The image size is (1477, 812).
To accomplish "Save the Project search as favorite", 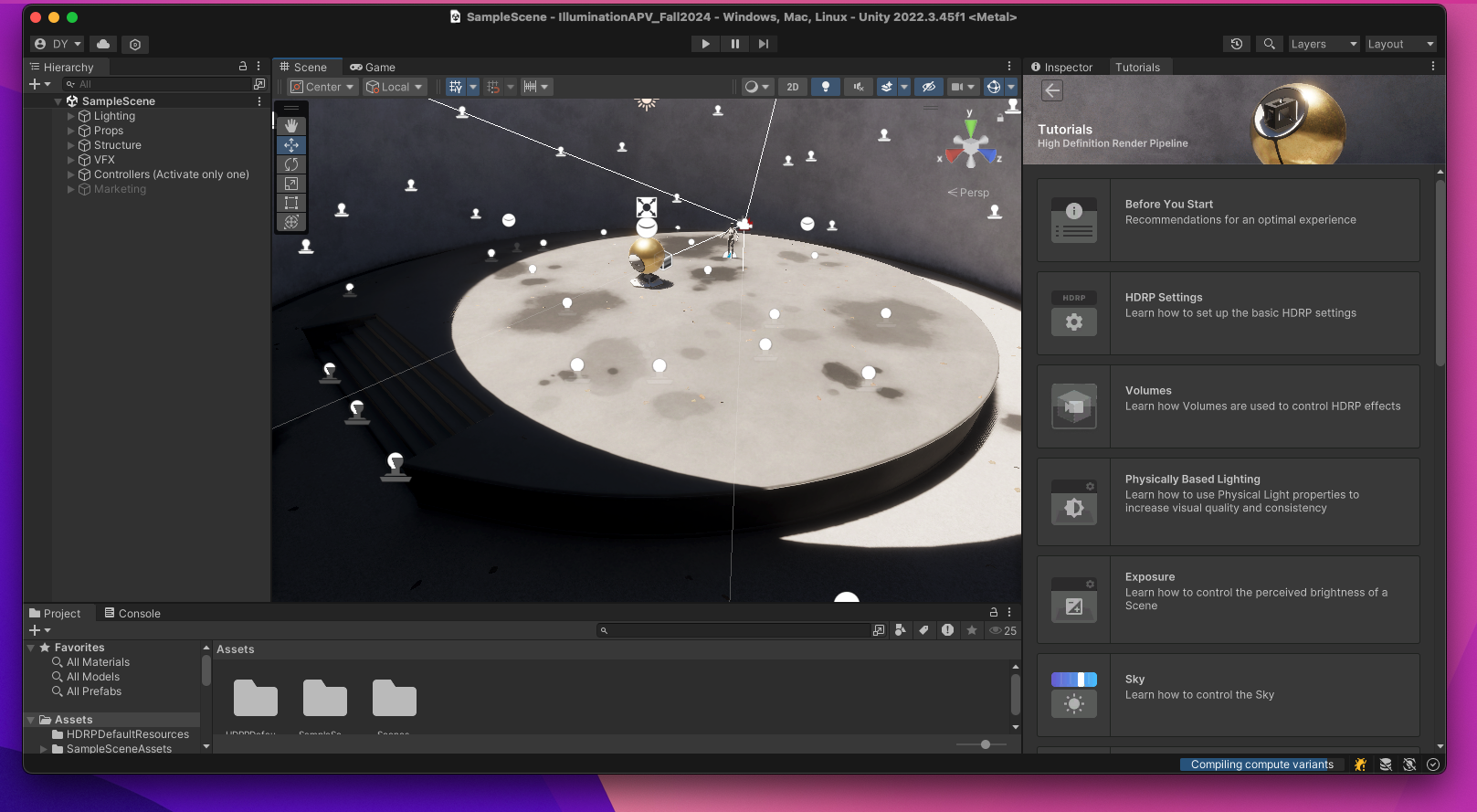I will [x=971, y=630].
